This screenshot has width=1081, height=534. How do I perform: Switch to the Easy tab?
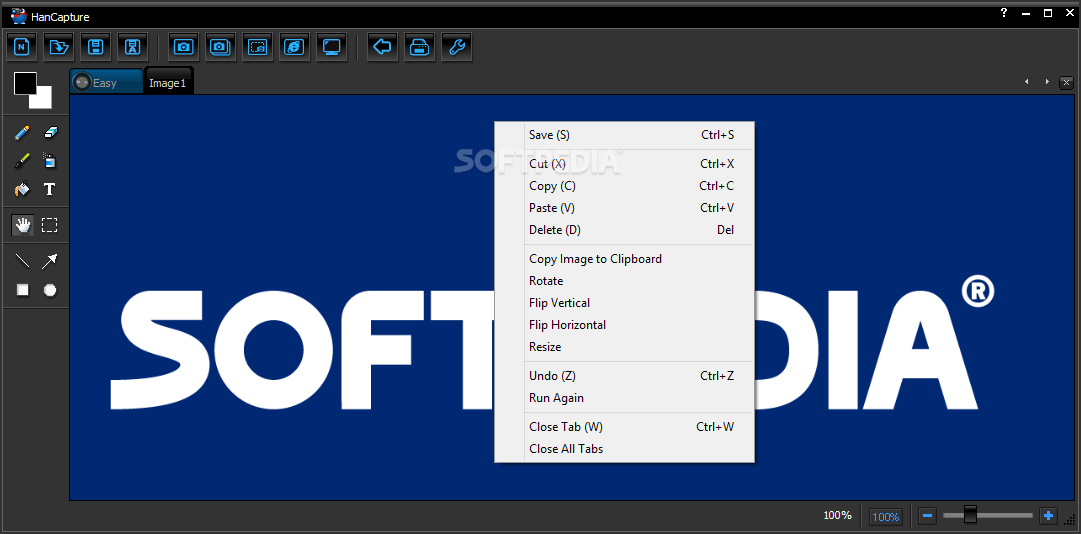click(x=106, y=83)
